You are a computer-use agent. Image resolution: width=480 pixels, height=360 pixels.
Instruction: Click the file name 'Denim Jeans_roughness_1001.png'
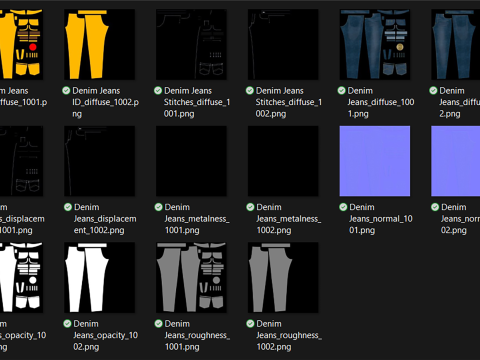tap(197, 335)
